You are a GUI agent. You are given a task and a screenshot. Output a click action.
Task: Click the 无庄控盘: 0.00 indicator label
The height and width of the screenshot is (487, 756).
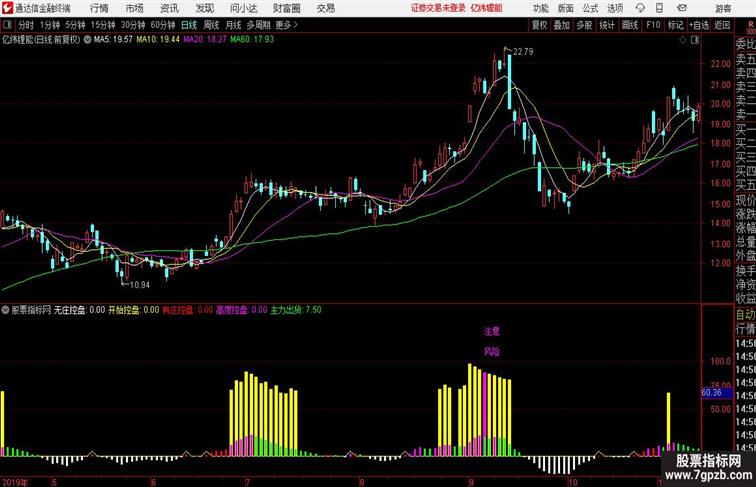pos(80,310)
